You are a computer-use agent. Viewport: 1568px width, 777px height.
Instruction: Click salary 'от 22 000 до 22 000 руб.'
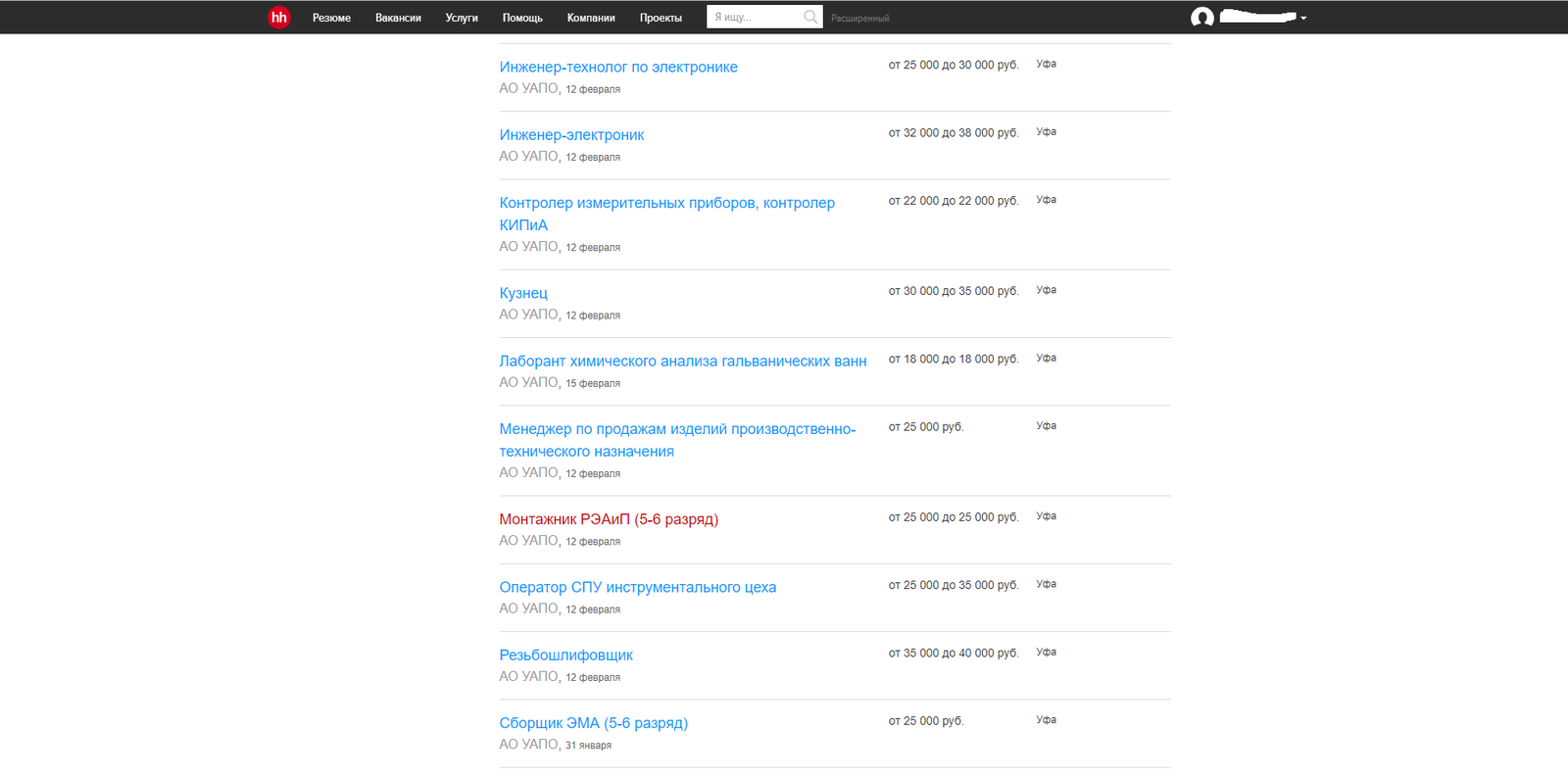(954, 200)
